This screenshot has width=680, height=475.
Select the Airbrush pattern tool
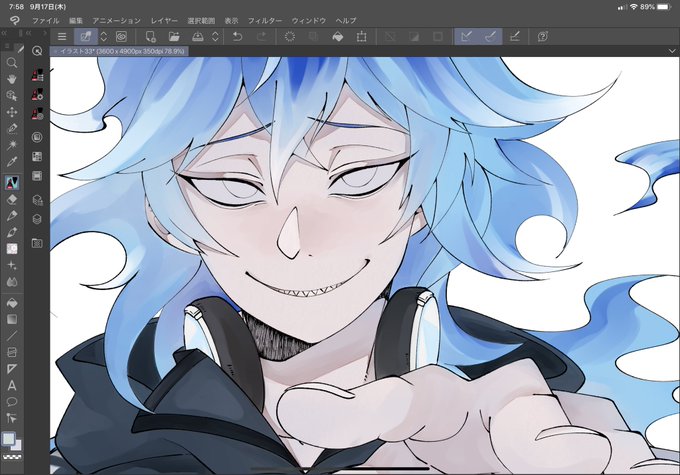(x=12, y=249)
